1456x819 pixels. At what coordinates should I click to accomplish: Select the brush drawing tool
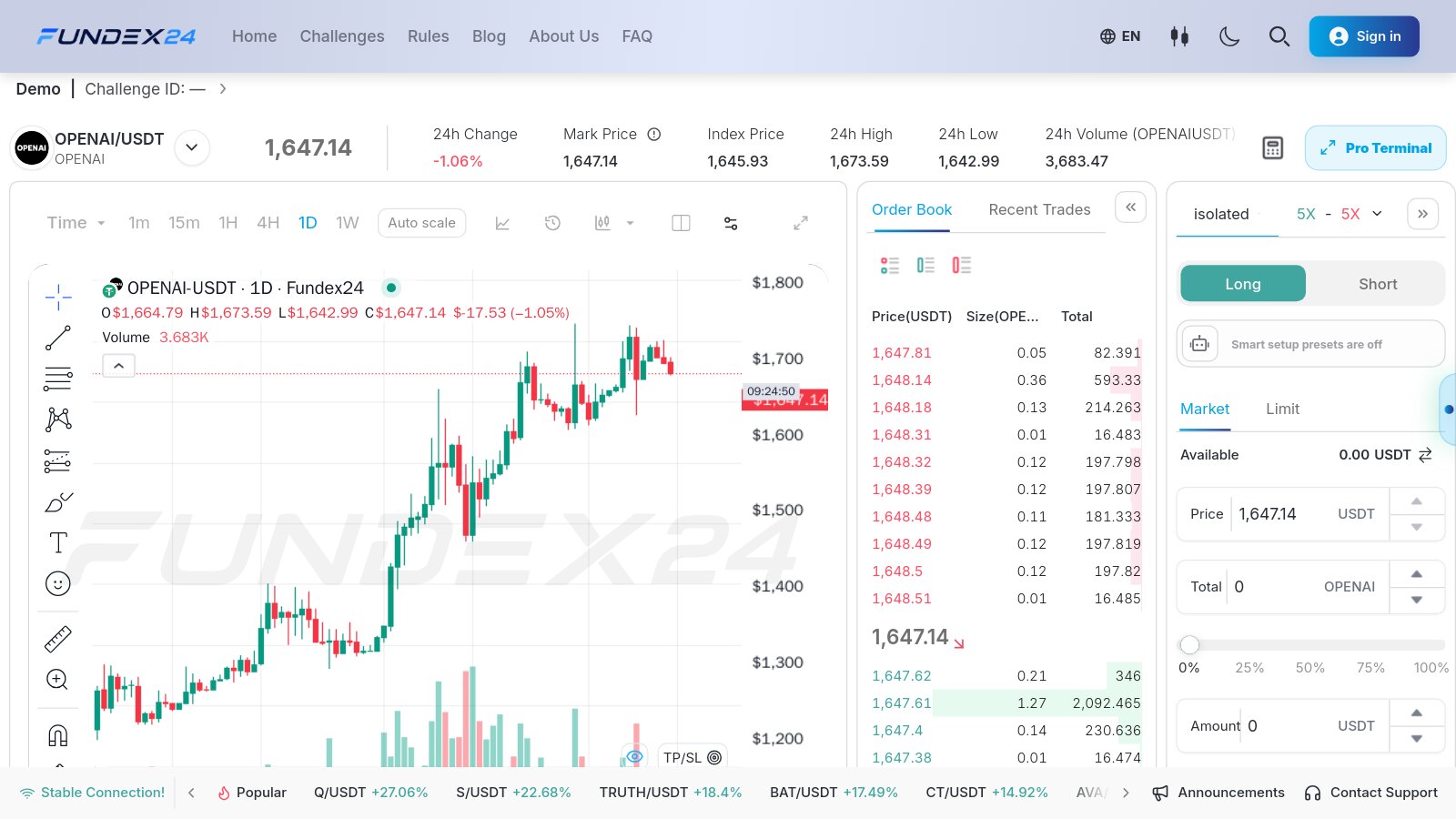[x=58, y=502]
